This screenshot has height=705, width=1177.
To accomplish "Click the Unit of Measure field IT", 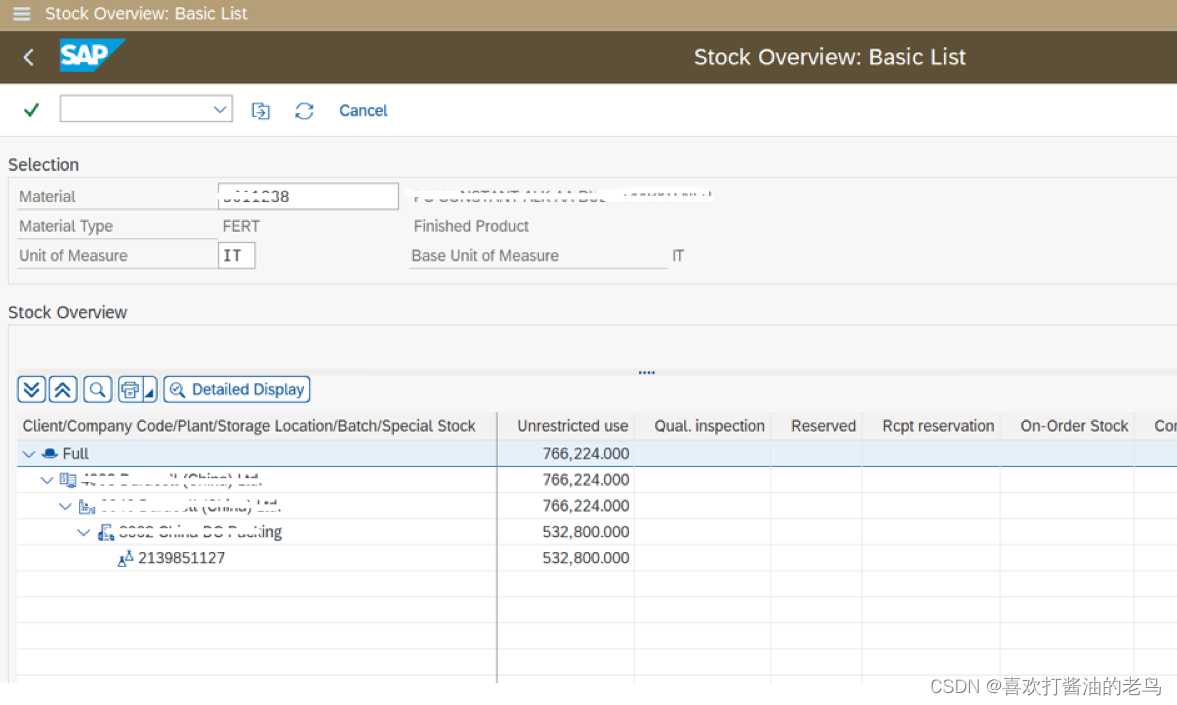I will click(236, 255).
